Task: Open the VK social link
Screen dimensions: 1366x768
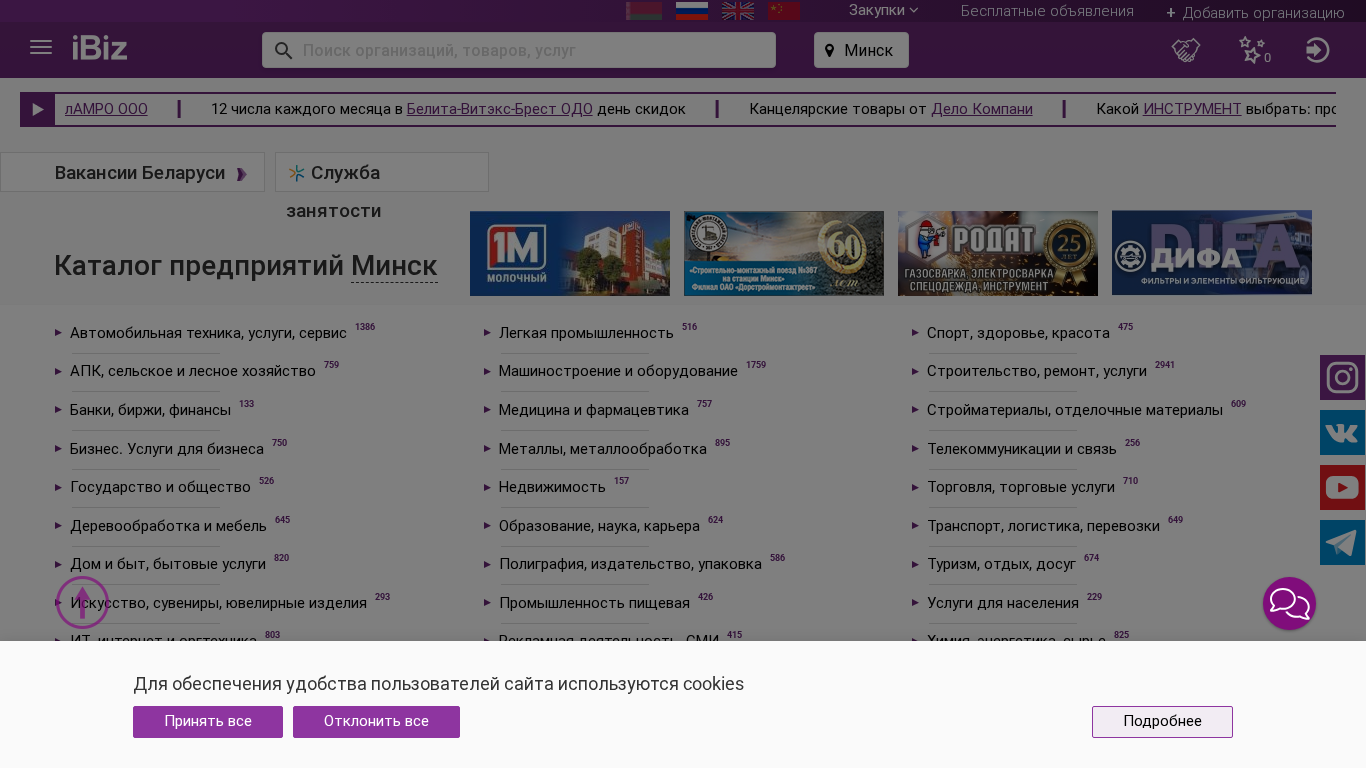Action: [1342, 433]
